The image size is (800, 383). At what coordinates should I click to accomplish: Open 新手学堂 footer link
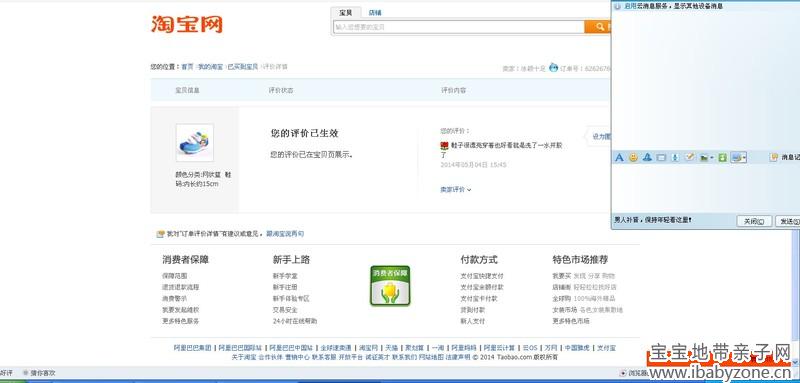(x=285, y=276)
